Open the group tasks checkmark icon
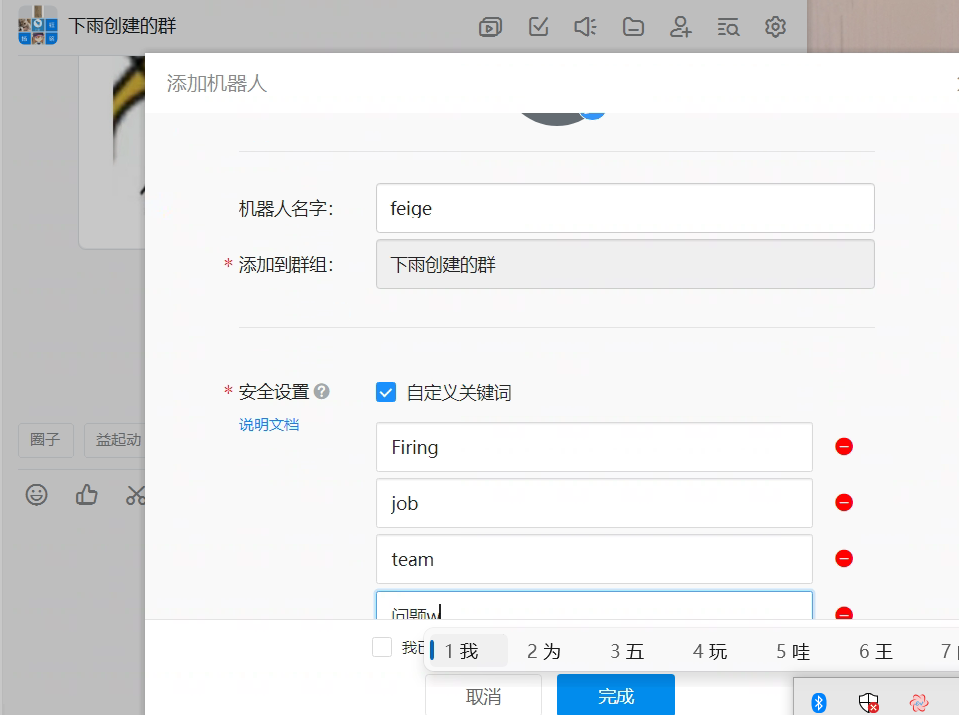Screen dimensions: 959x715 [x=538, y=27]
